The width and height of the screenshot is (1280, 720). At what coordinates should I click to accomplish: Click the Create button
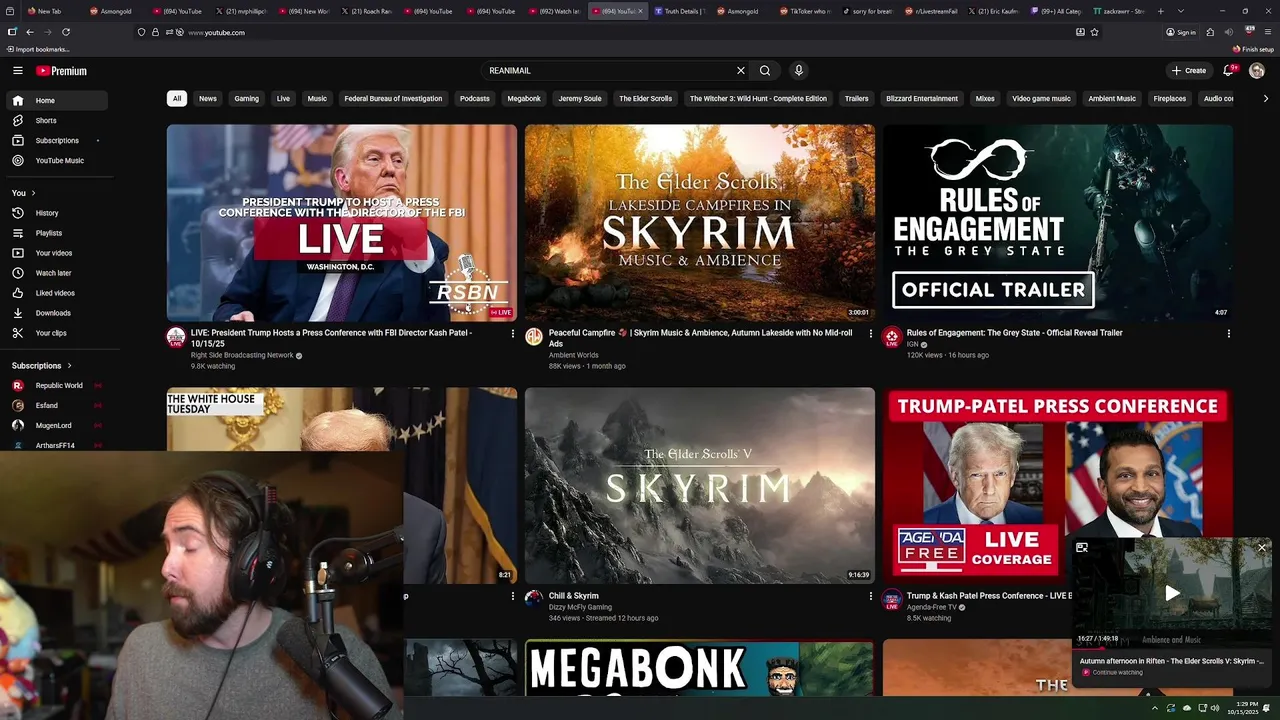pyautogui.click(x=1190, y=71)
